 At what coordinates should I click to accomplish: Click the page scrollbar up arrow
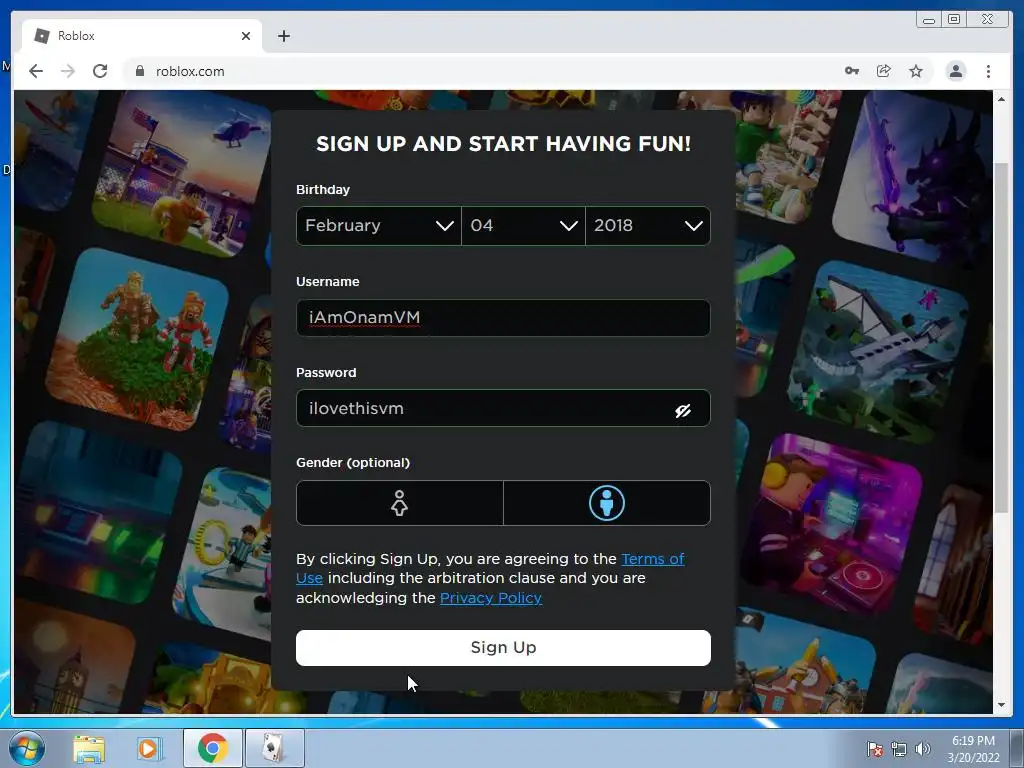click(1001, 99)
